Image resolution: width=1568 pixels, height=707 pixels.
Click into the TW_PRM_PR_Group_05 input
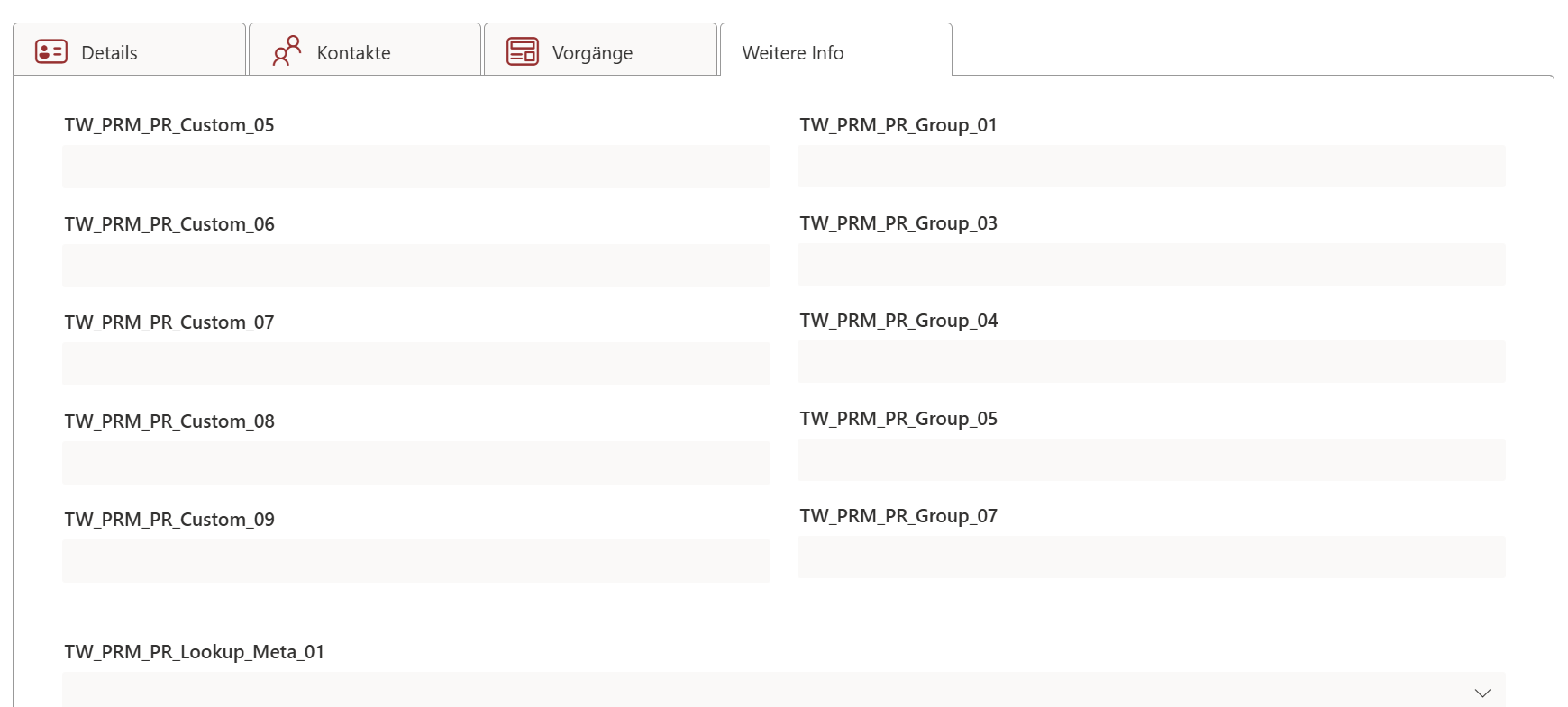point(1151,460)
